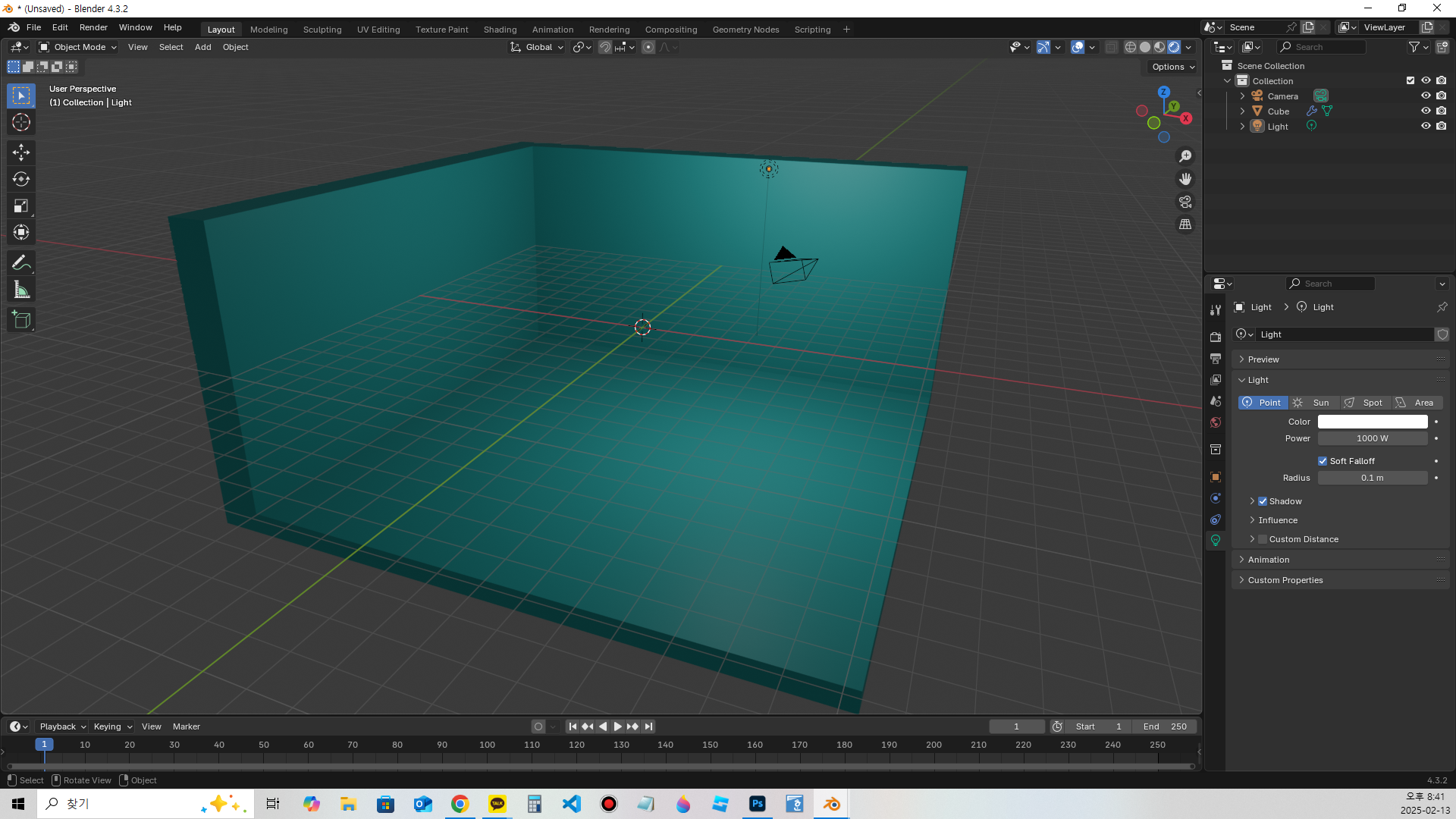
Task: Set light type to Area
Action: (1417, 403)
